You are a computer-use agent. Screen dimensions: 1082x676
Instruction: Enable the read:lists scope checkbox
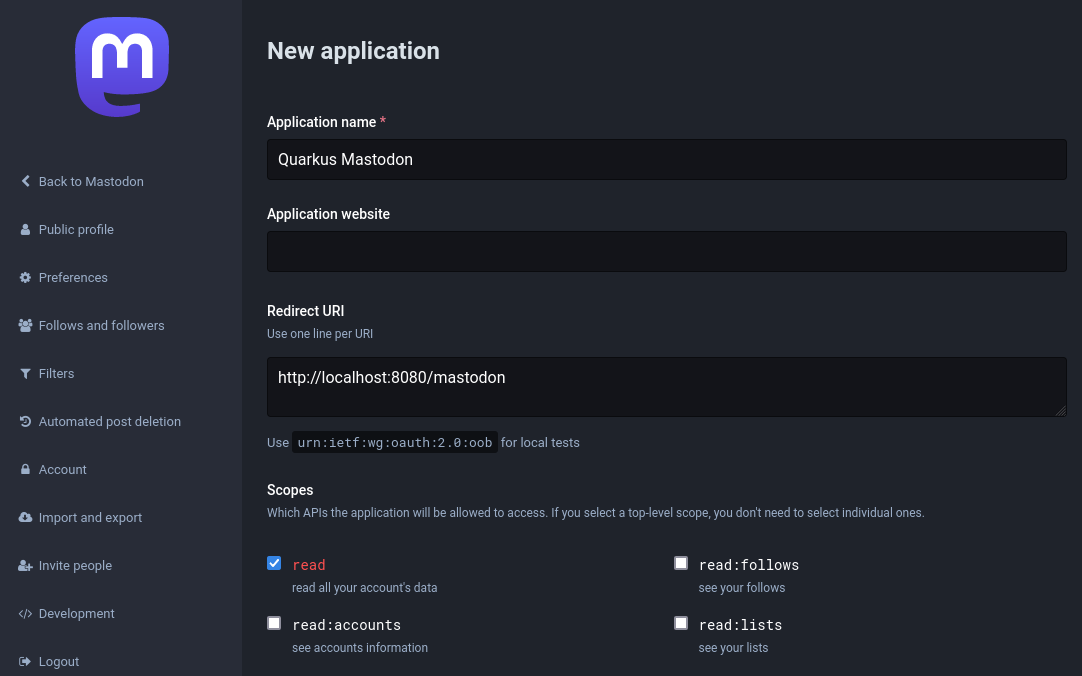(x=681, y=623)
